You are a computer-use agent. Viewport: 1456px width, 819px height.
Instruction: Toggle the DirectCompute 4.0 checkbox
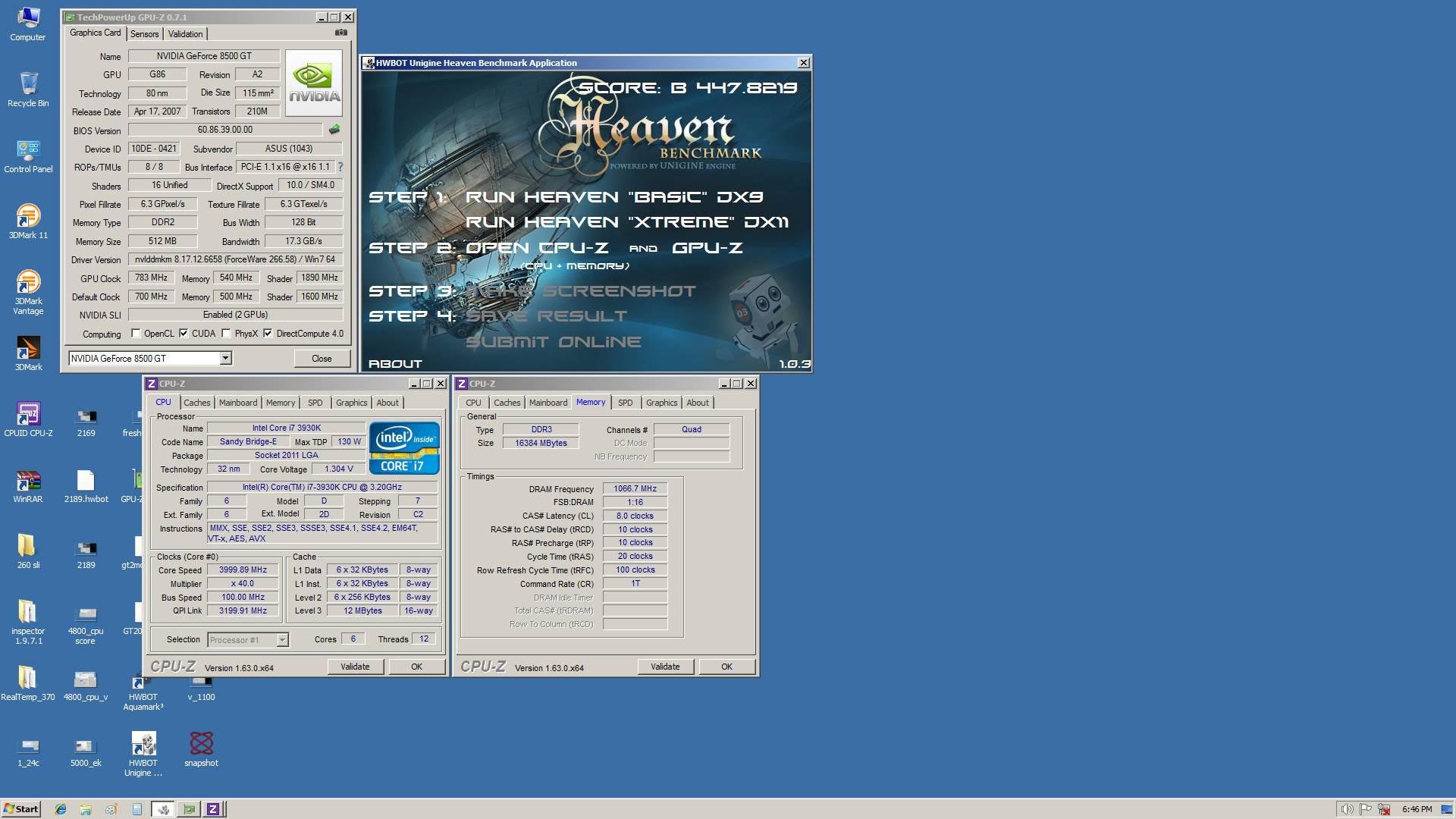[x=268, y=333]
